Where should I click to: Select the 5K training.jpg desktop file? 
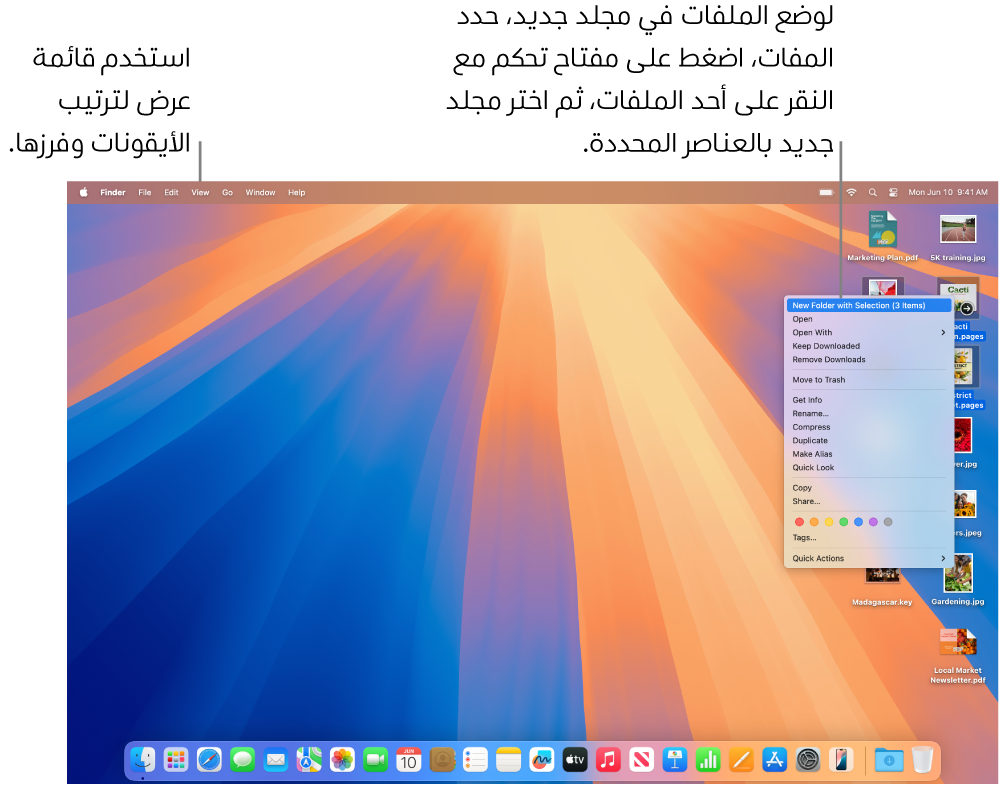point(958,237)
